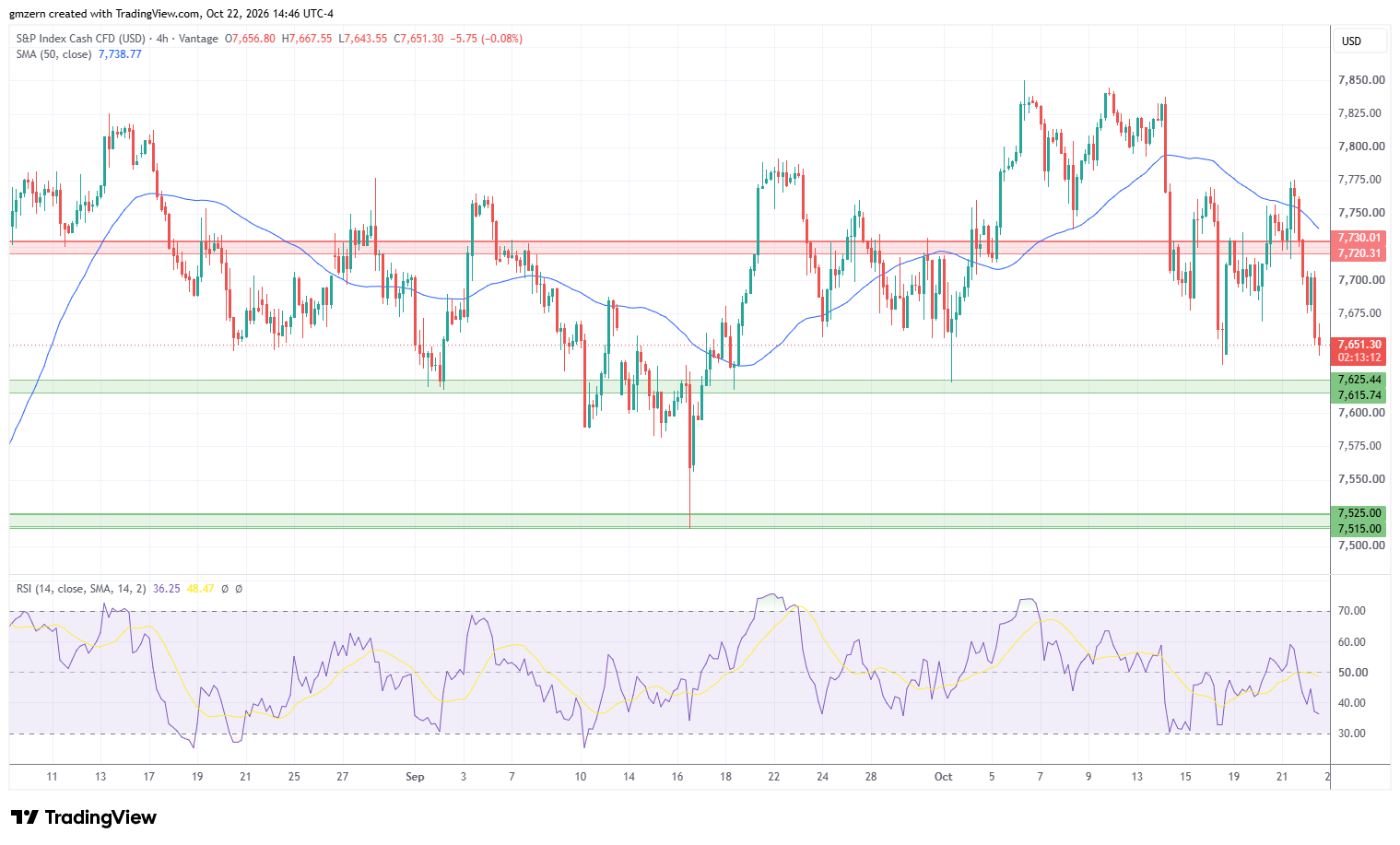Click the SMA value 7,738.77
Viewport: 1400px width, 845px height.
pyautogui.click(x=120, y=54)
